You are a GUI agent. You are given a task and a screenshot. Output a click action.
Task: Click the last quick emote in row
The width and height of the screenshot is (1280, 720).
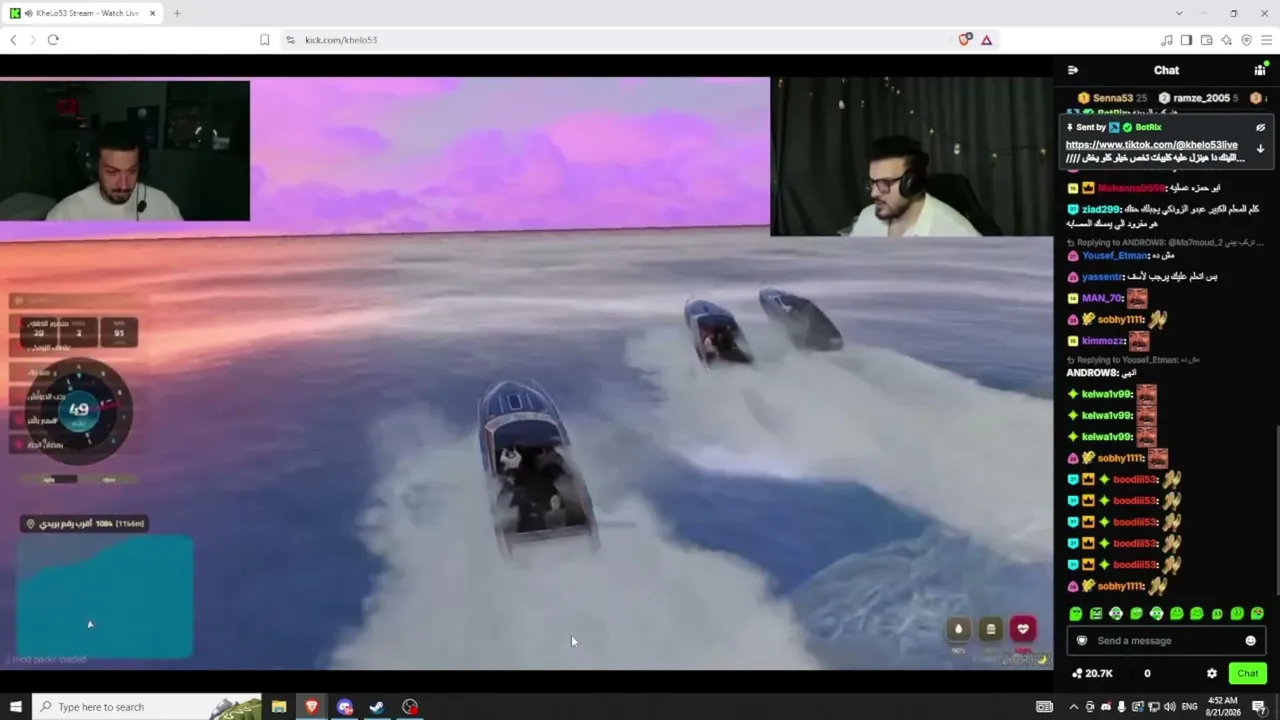pos(1257,614)
